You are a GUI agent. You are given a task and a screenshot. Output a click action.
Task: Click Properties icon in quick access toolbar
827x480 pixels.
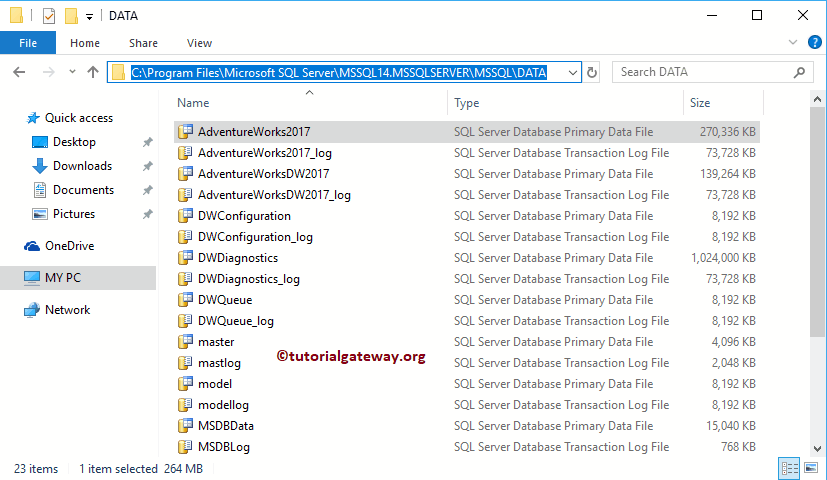(49, 16)
